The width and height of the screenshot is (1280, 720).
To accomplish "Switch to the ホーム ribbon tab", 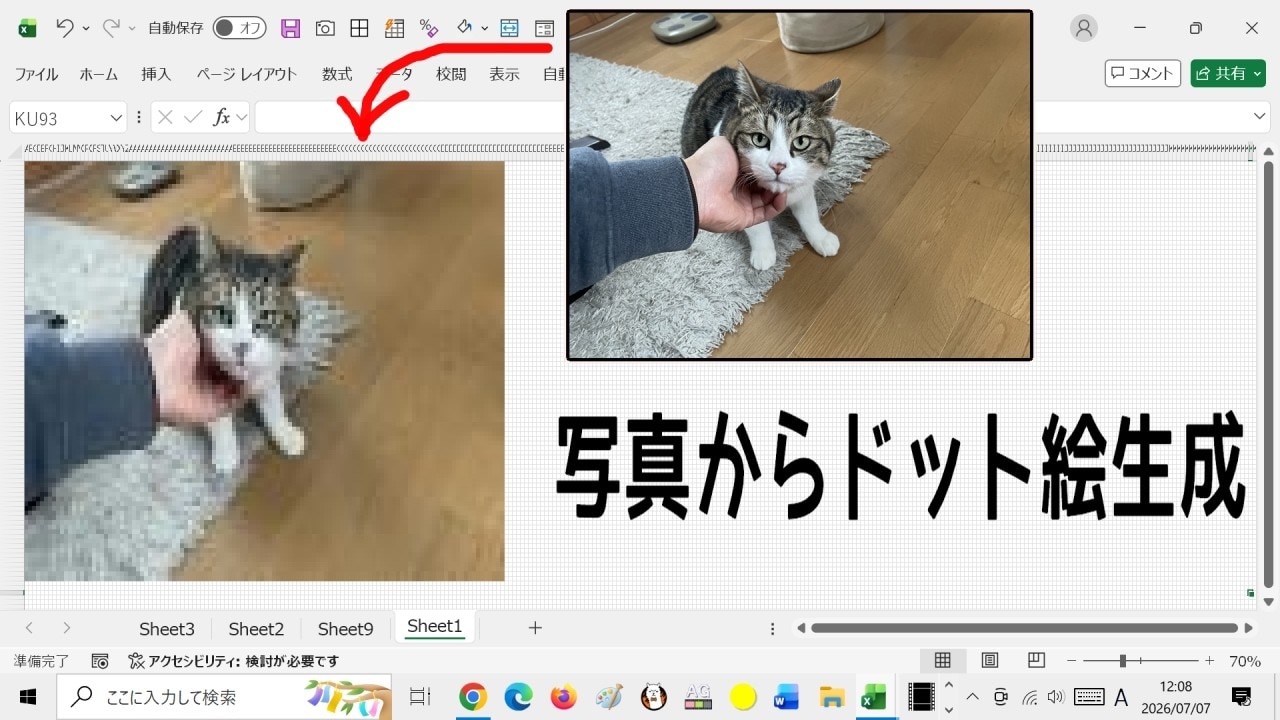I will tap(99, 74).
